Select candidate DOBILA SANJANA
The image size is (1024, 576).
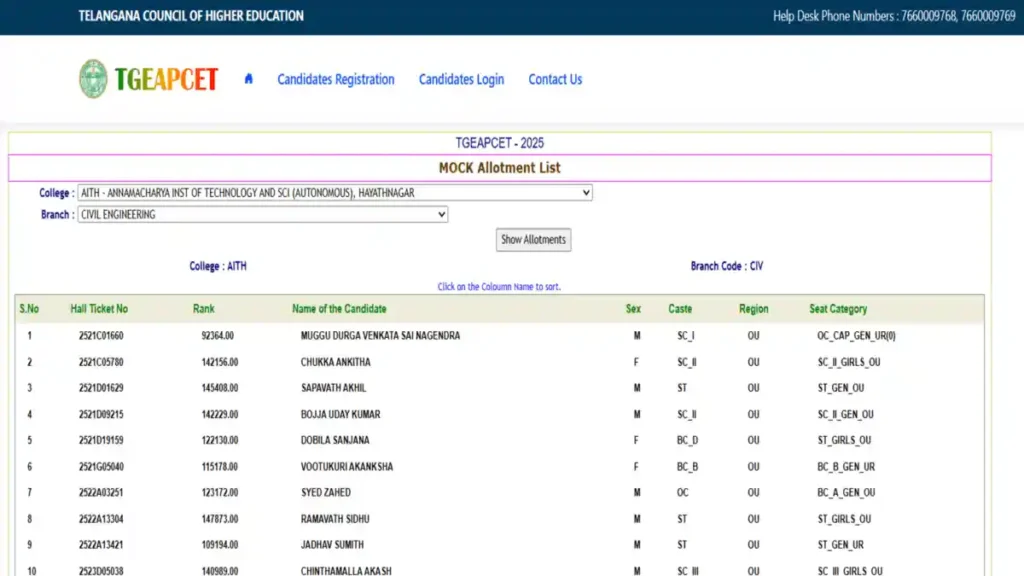tap(335, 440)
